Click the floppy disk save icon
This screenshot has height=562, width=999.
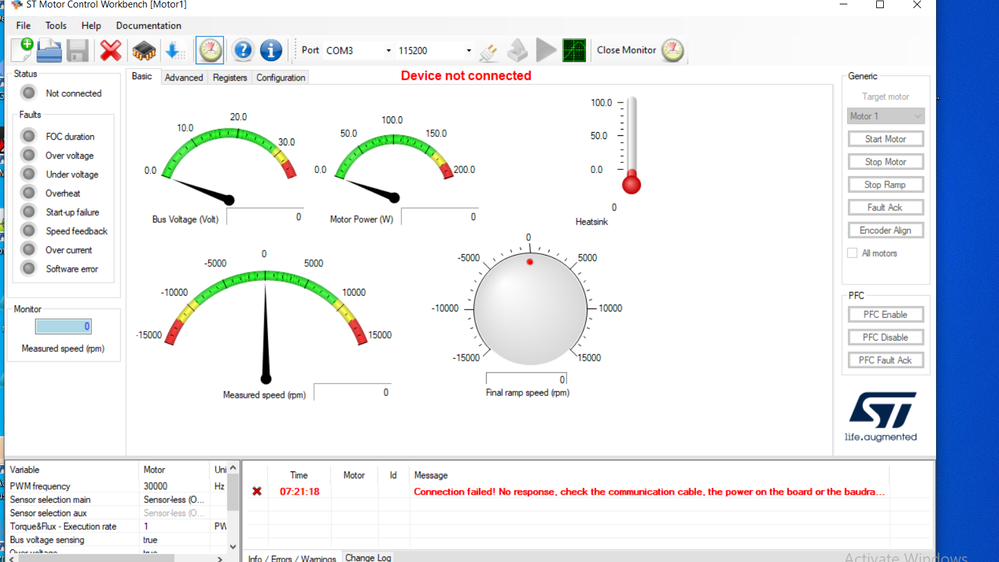[78, 50]
